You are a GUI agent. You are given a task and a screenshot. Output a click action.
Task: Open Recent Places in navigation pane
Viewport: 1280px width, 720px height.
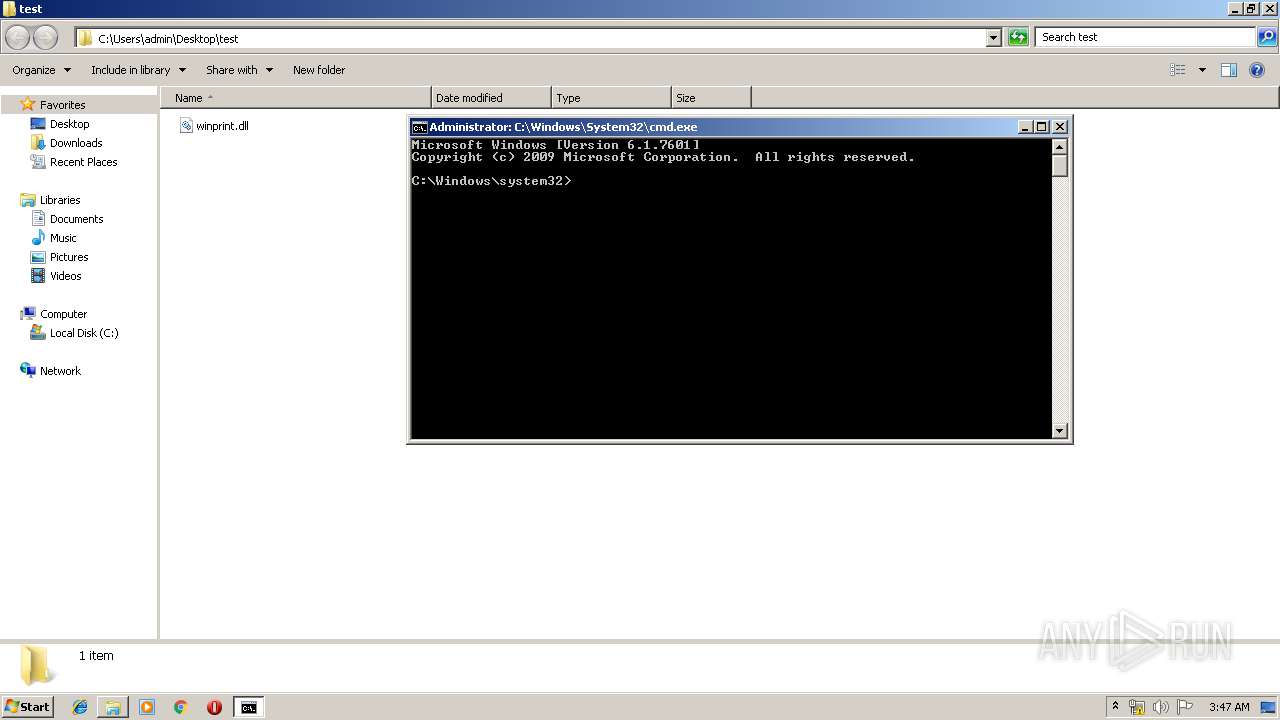[x=83, y=162]
